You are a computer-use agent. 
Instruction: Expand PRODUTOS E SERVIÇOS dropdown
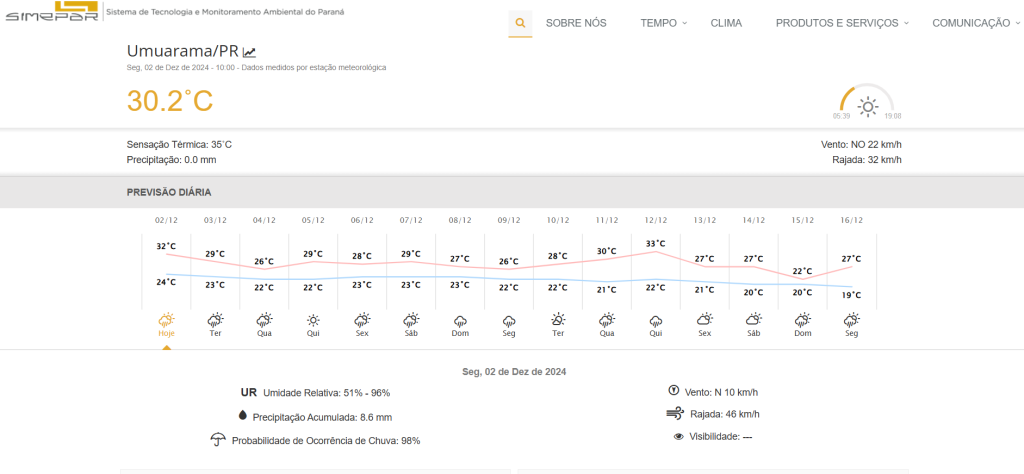coord(842,23)
